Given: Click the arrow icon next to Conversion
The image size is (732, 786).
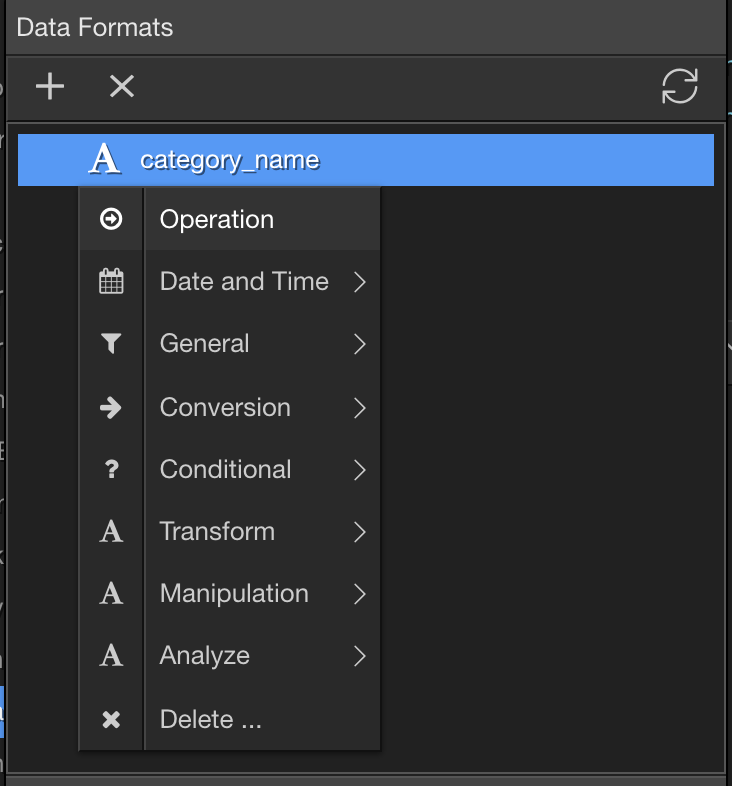Looking at the screenshot, I should (x=111, y=408).
